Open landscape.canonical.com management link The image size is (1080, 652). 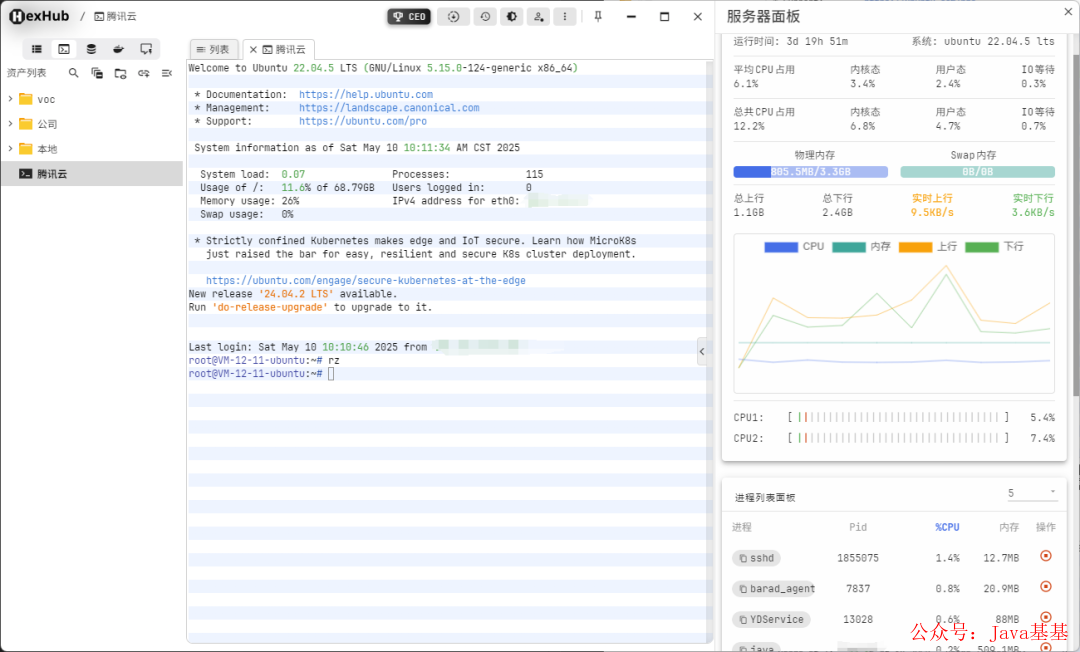(x=389, y=108)
